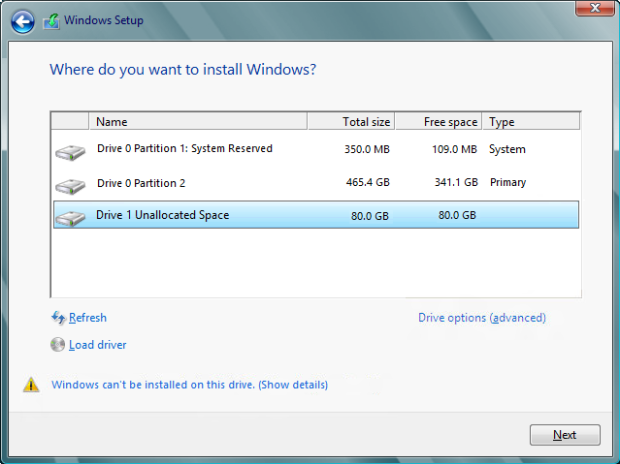Close the Windows Setup window
Viewport: 620px width, 464px height.
tap(595, 8)
